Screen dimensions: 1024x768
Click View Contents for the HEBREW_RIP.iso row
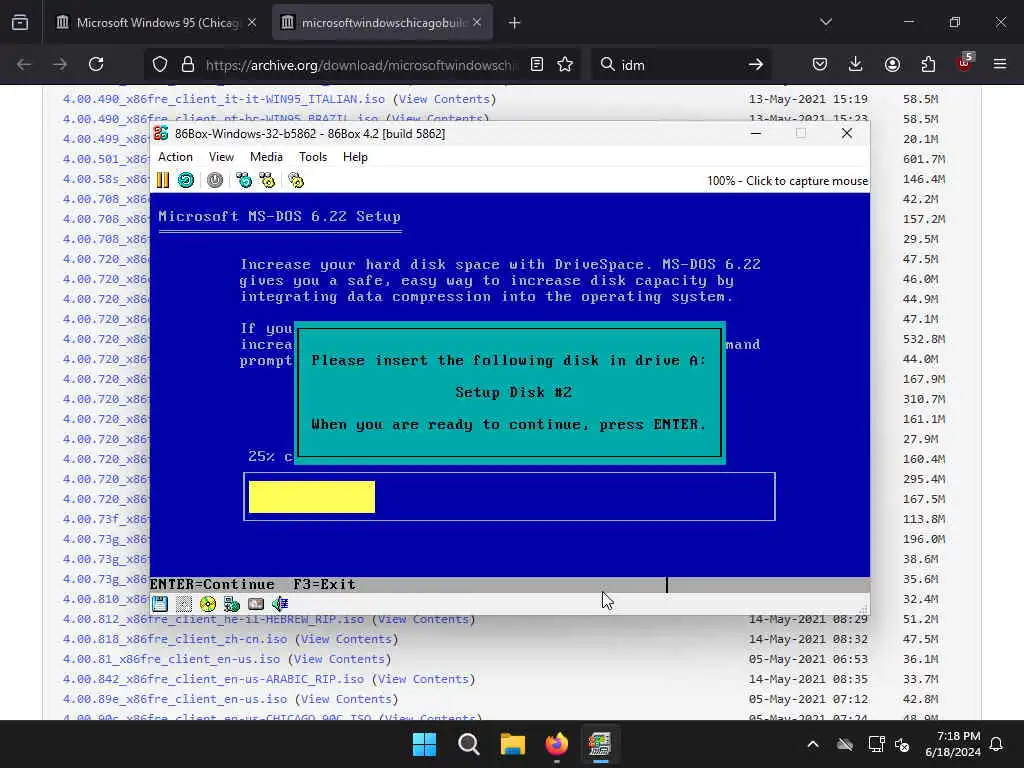(x=423, y=619)
